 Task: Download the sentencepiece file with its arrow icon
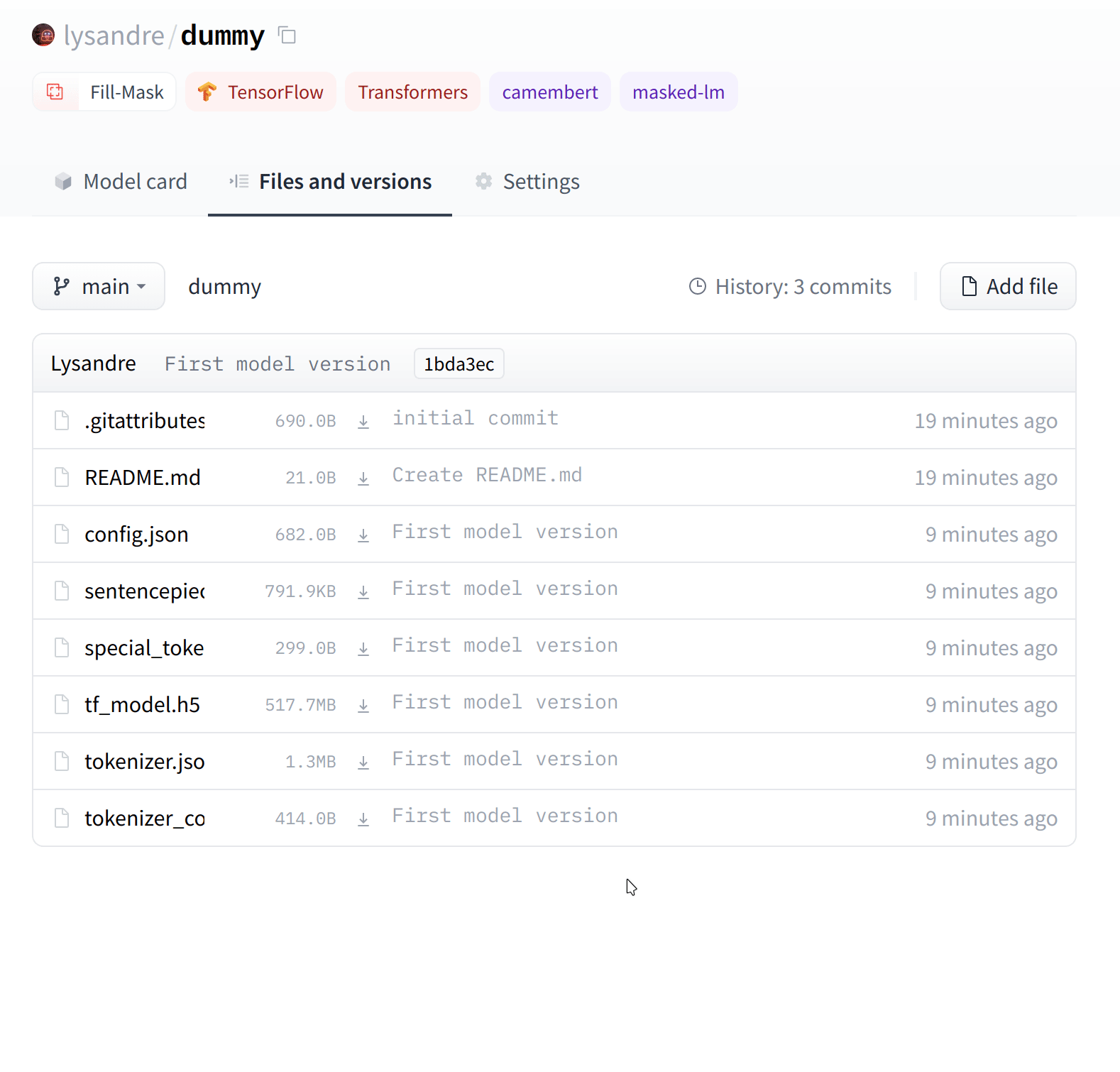[363, 591]
